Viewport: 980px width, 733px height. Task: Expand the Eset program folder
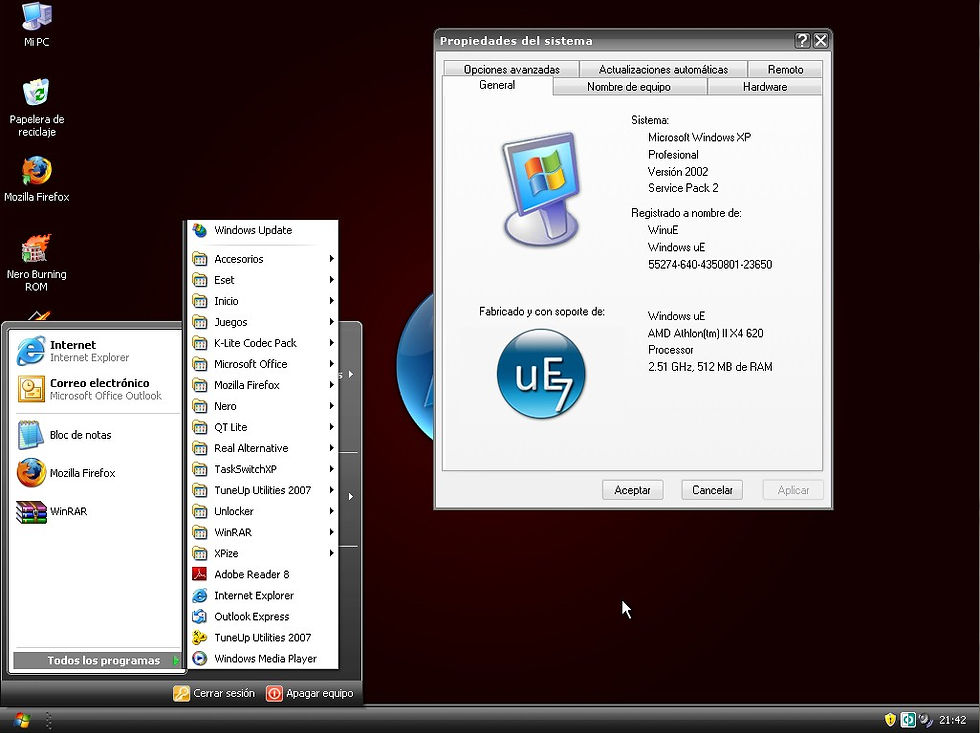(x=262, y=280)
